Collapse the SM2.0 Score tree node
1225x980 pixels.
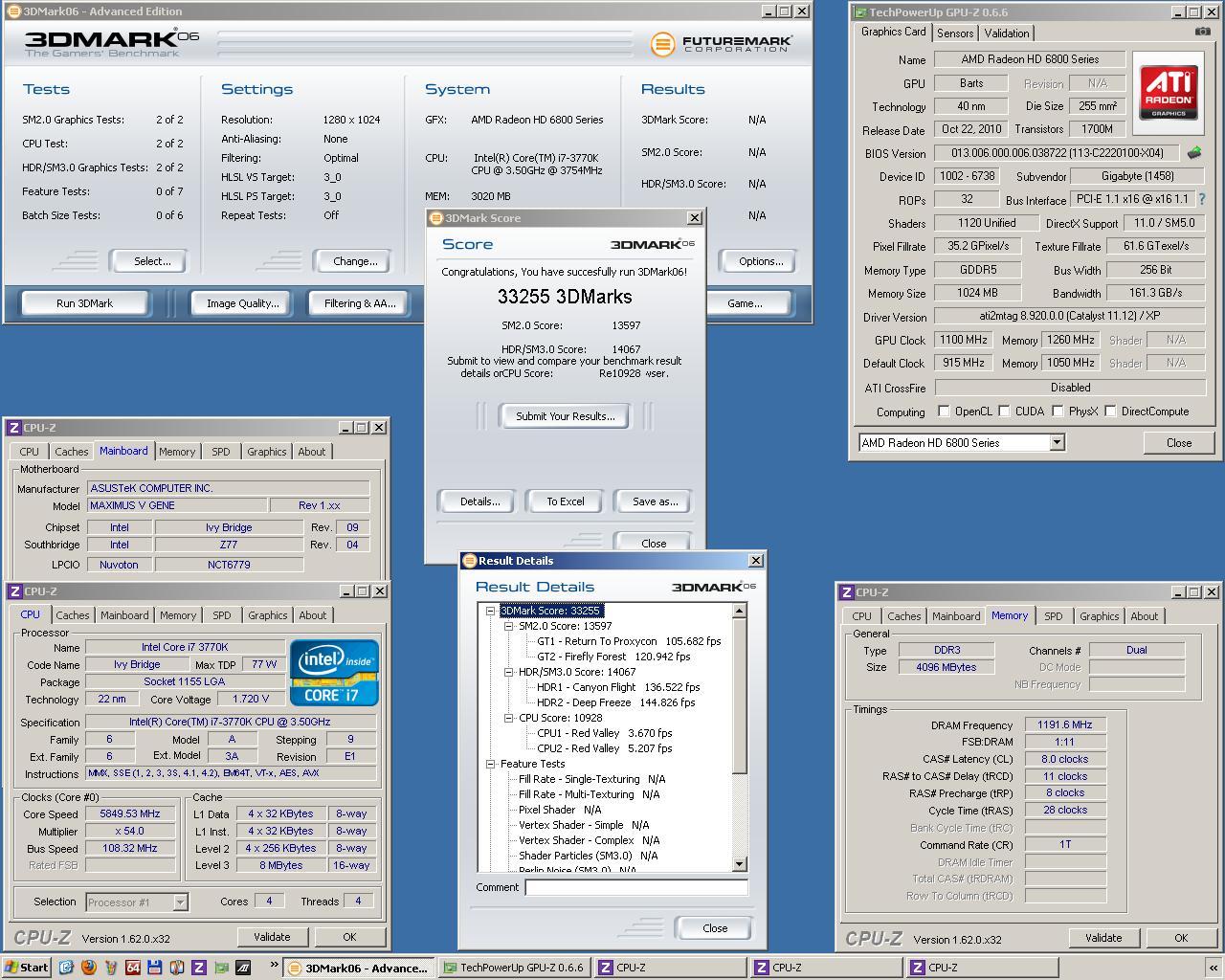tap(509, 626)
